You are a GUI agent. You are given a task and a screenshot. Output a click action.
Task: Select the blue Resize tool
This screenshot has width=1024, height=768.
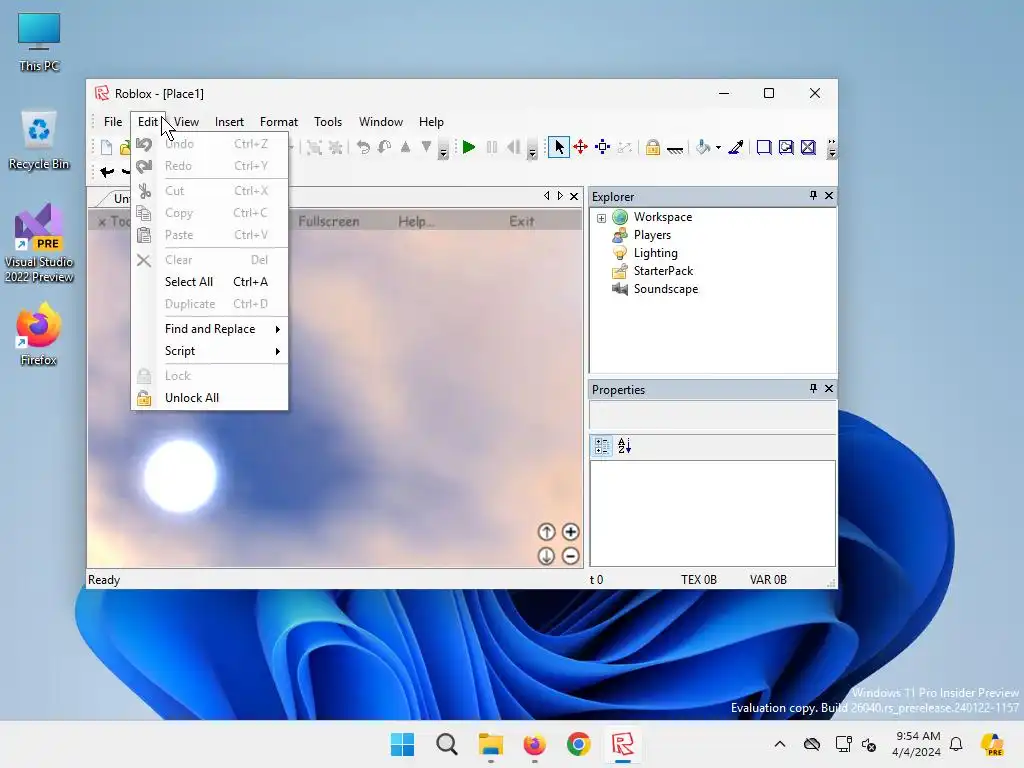[603, 148]
